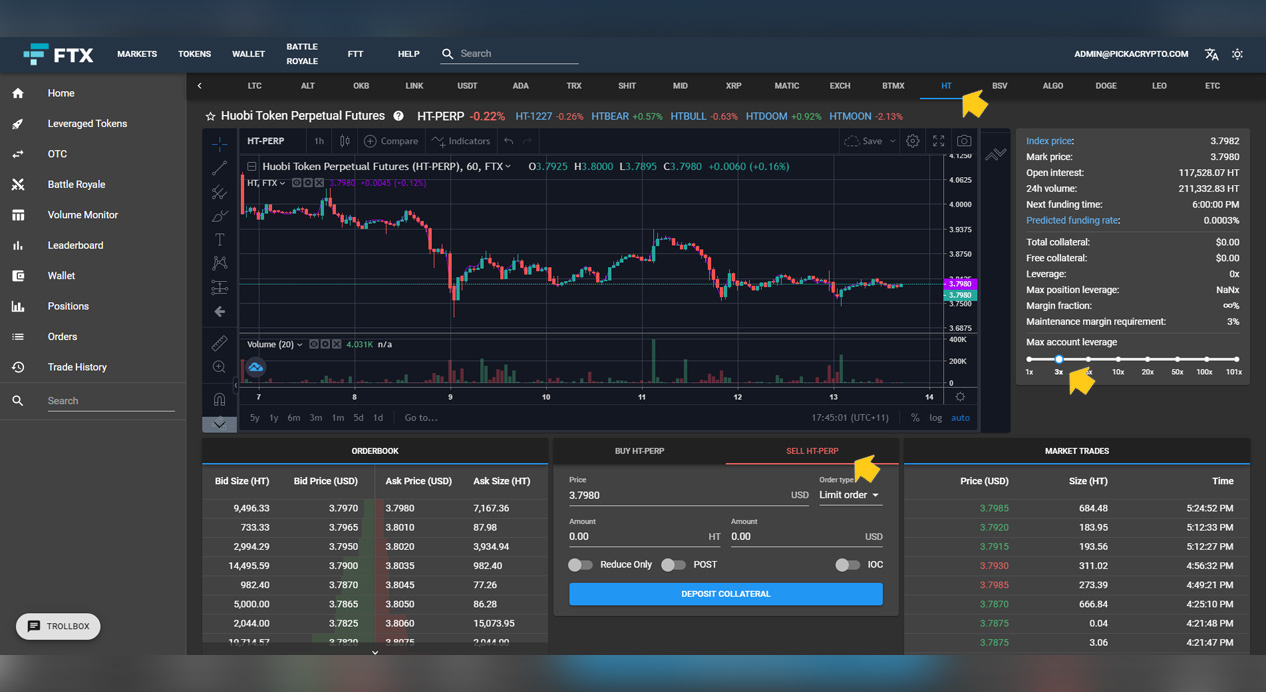This screenshot has width=1266, height=692.
Task: Click the FTX logo
Action: pyautogui.click(x=58, y=54)
